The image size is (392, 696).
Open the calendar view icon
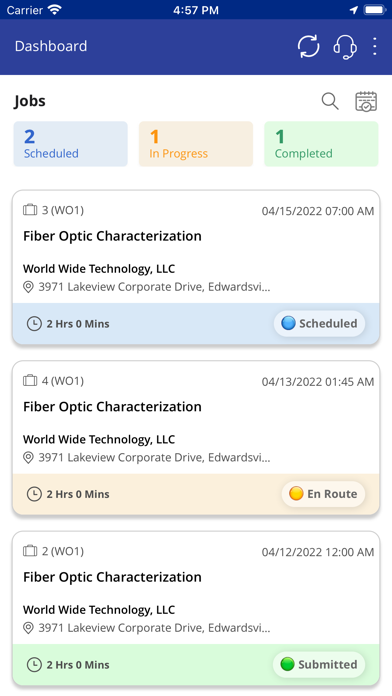(x=366, y=101)
